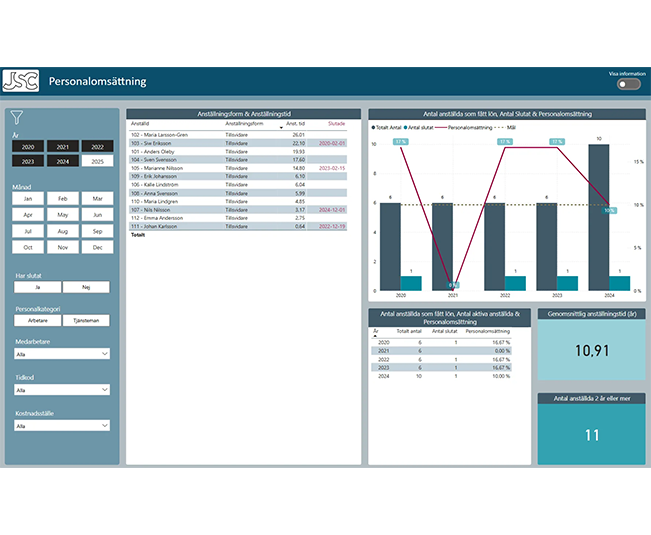Sort by Anställd column header

point(140,124)
